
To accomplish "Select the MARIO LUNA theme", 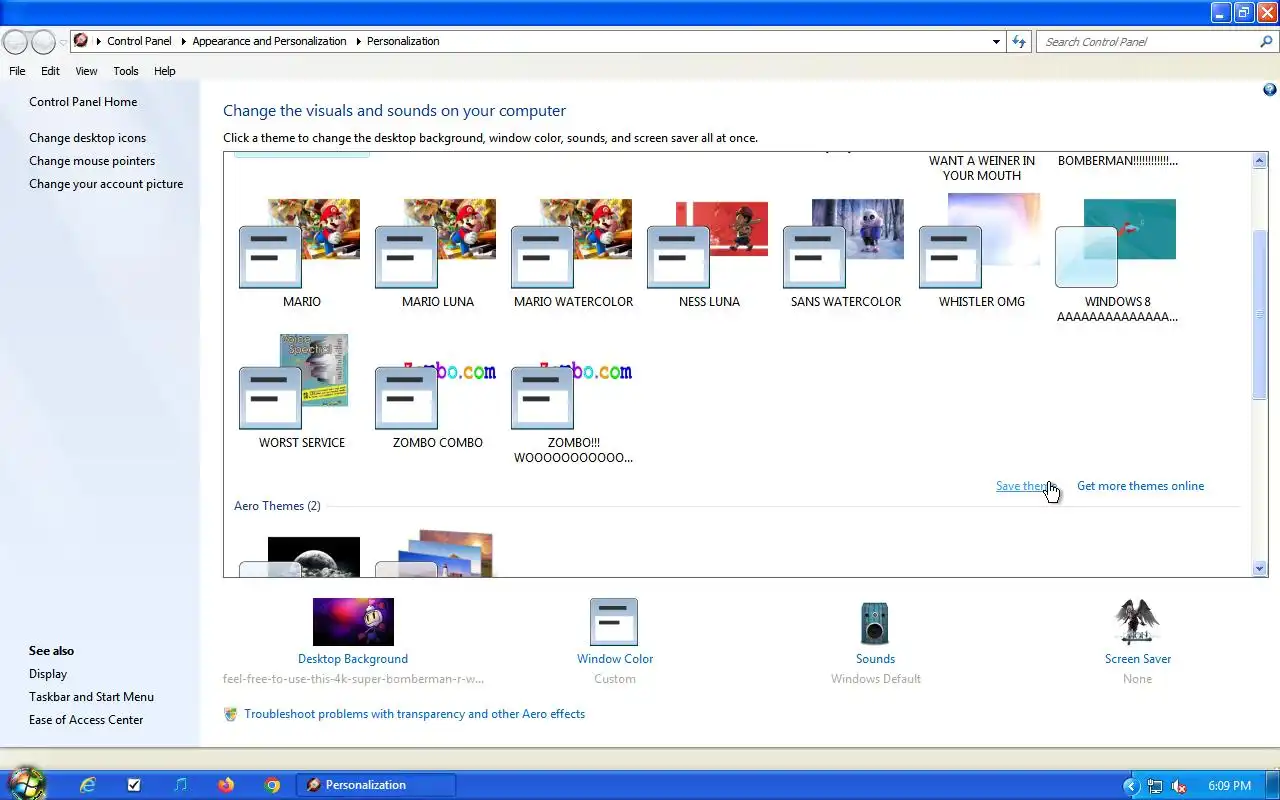I will point(436,244).
